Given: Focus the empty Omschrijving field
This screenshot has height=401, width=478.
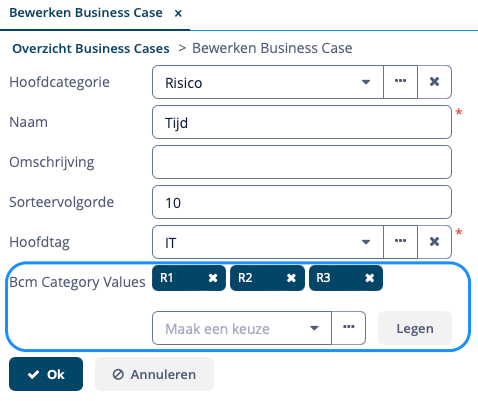Looking at the screenshot, I should [302, 162].
